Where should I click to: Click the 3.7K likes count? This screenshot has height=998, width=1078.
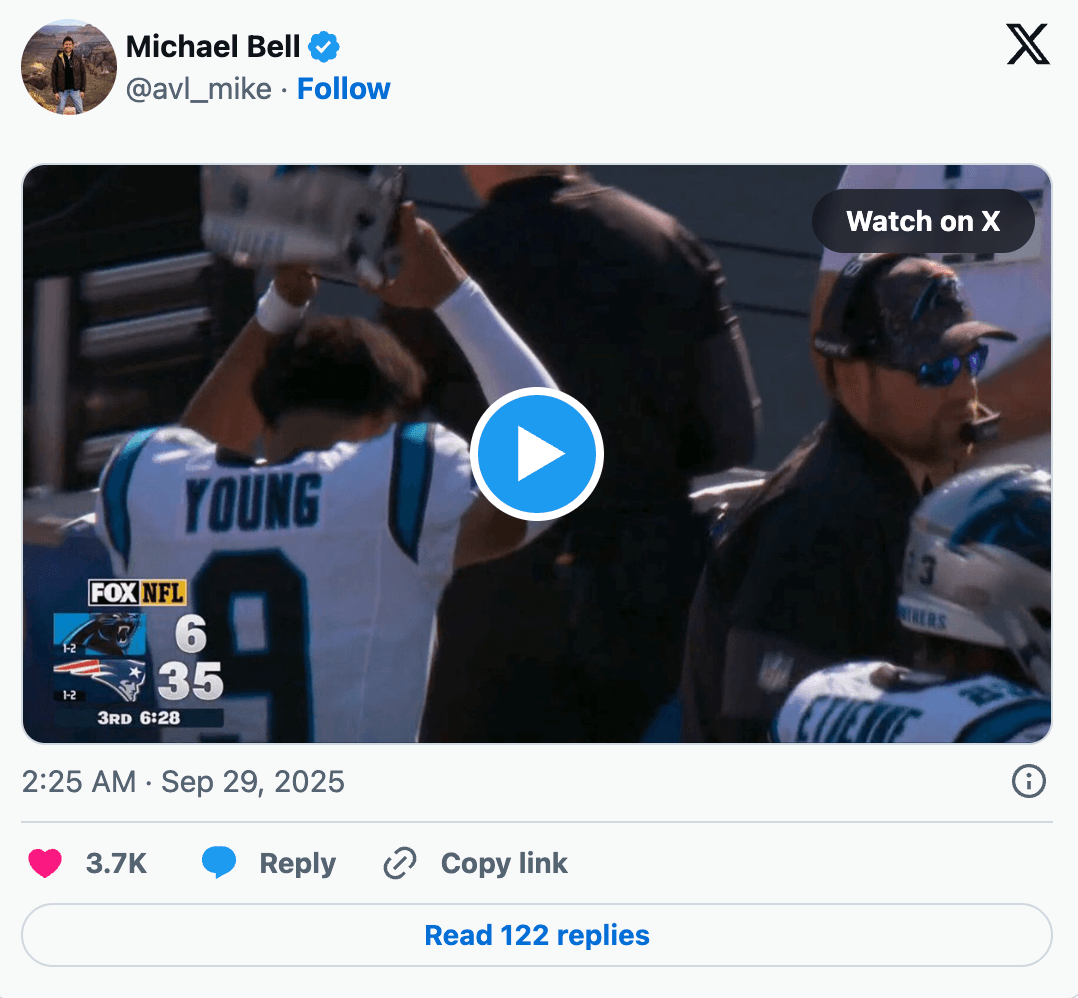pyautogui.click(x=116, y=863)
